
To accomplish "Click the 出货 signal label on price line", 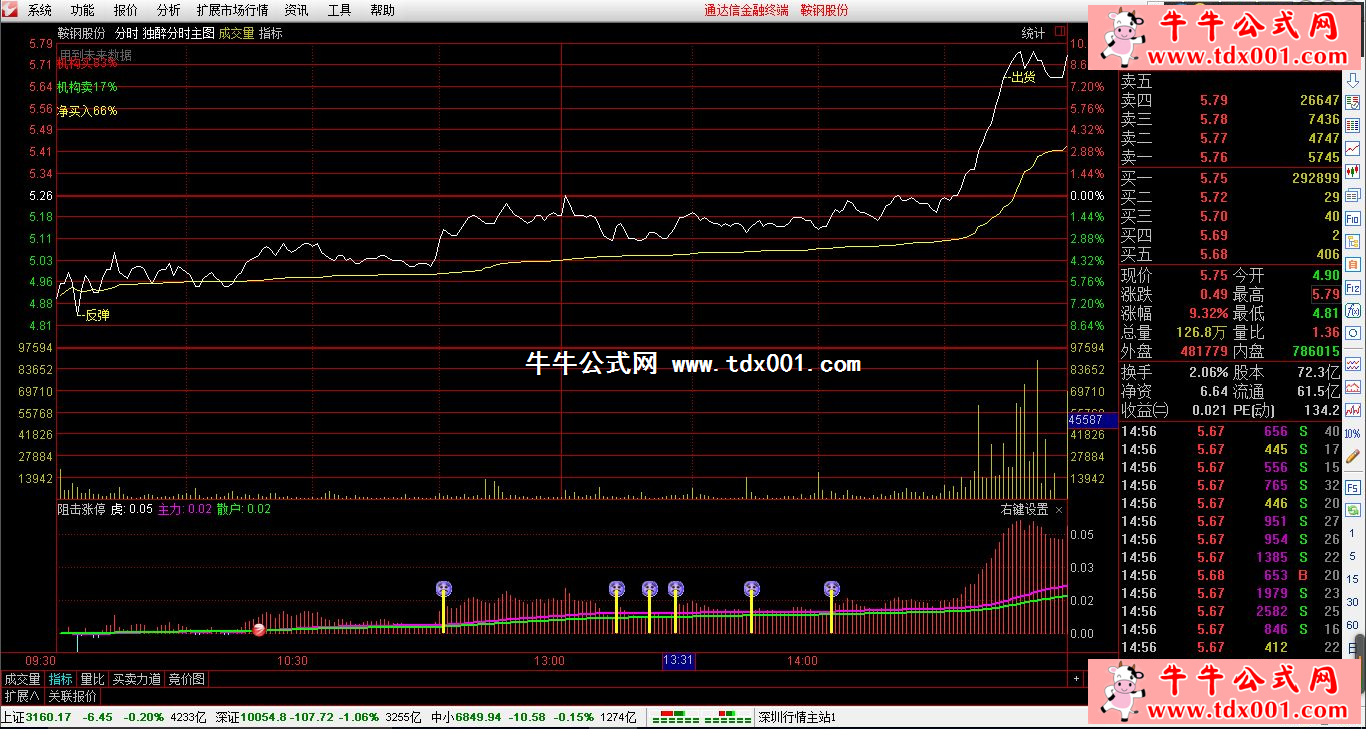I will pos(1022,77).
